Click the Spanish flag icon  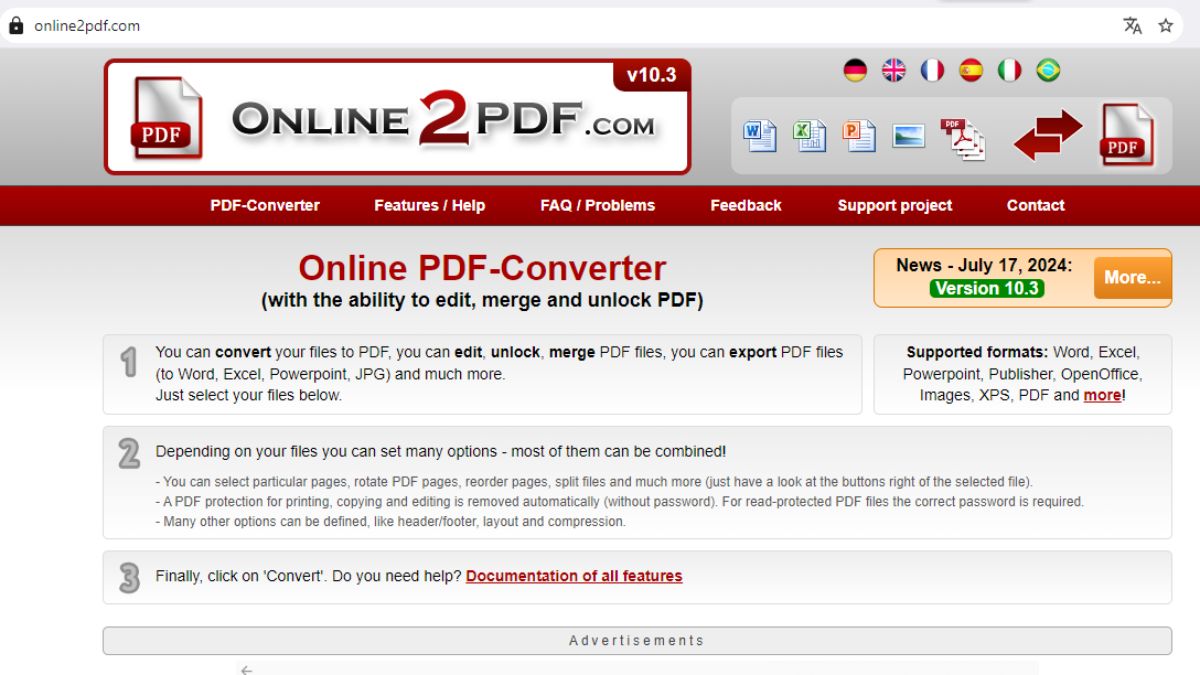(971, 70)
